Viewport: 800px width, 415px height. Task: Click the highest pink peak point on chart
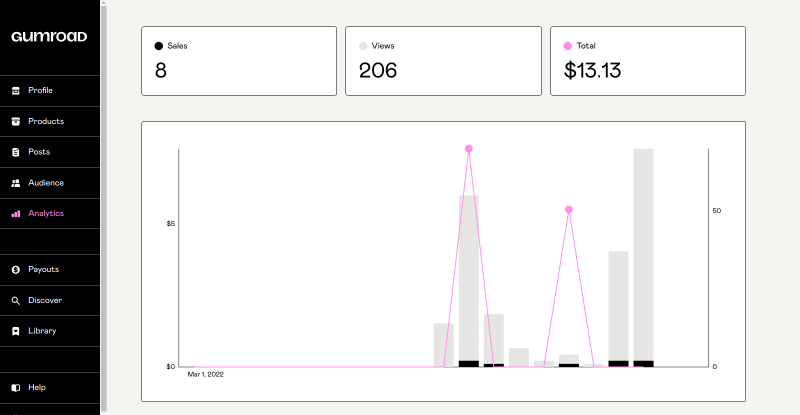468,149
